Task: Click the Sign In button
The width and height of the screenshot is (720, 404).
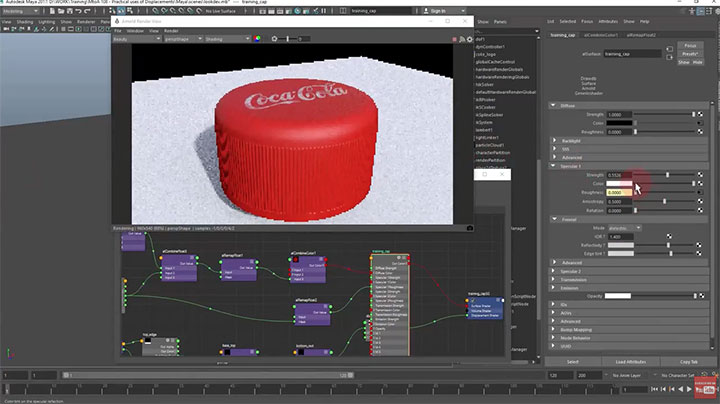Action: (x=444, y=11)
